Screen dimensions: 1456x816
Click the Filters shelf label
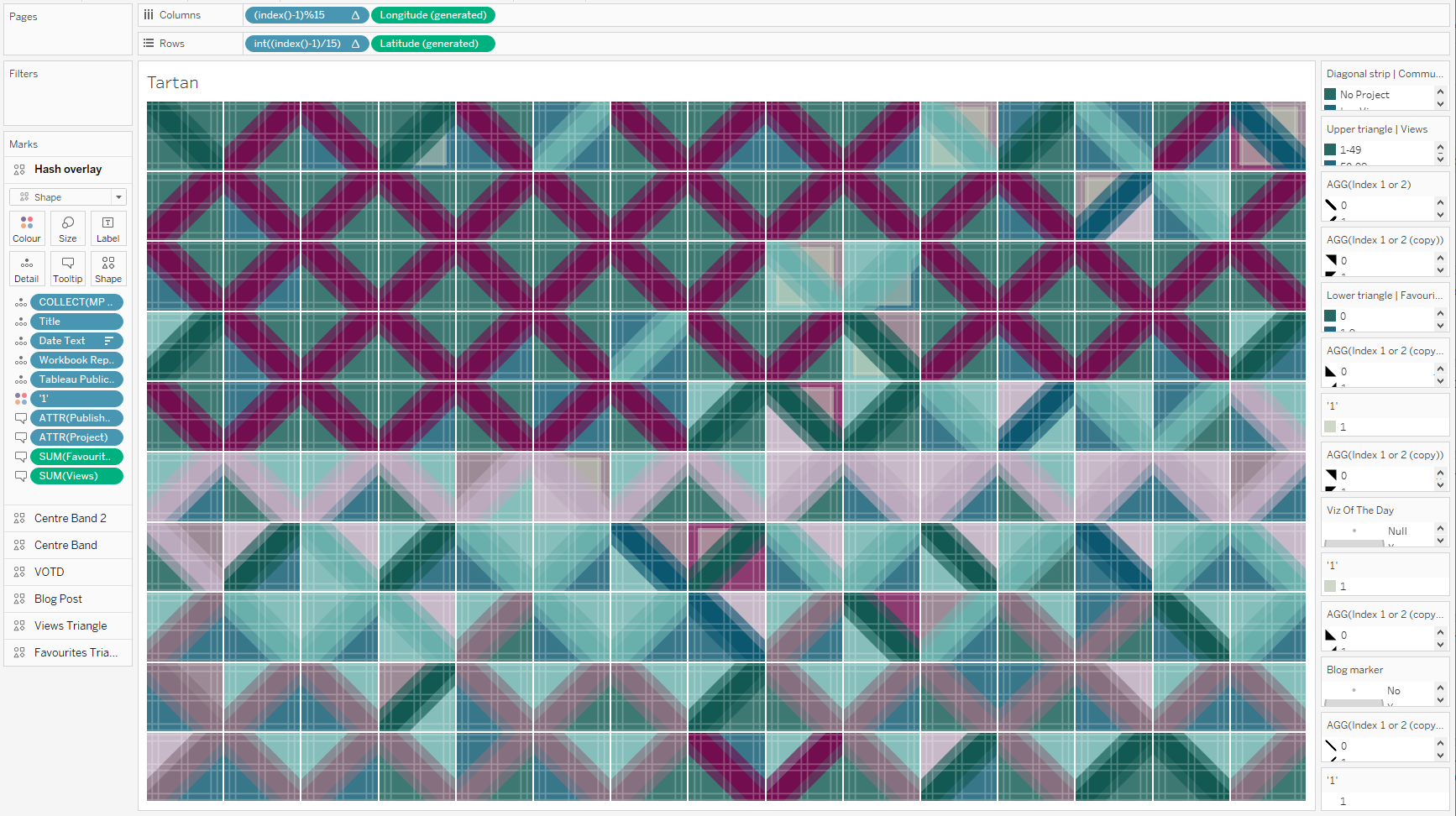coord(24,74)
